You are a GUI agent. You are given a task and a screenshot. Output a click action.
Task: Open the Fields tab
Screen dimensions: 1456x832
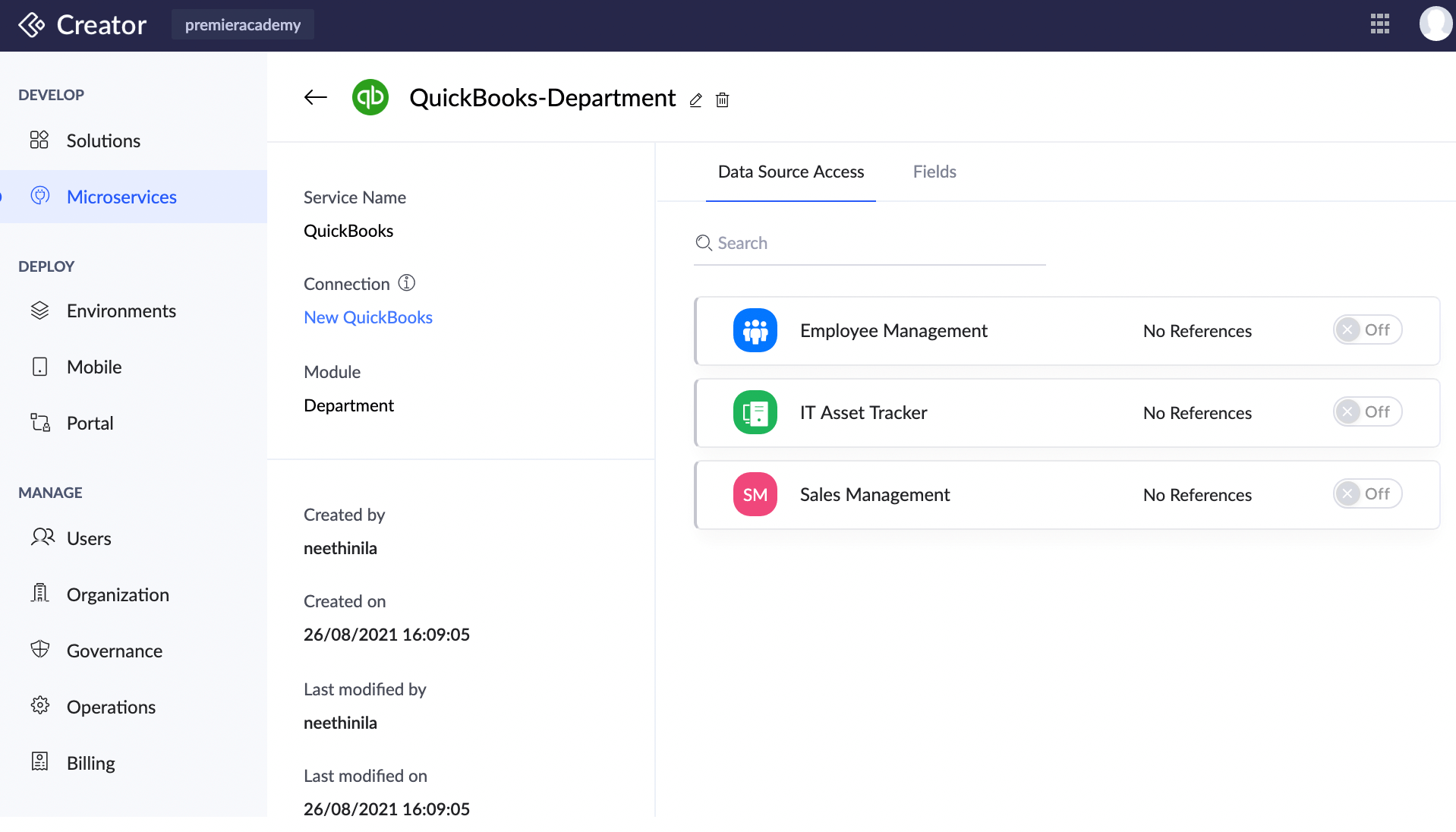tap(934, 172)
